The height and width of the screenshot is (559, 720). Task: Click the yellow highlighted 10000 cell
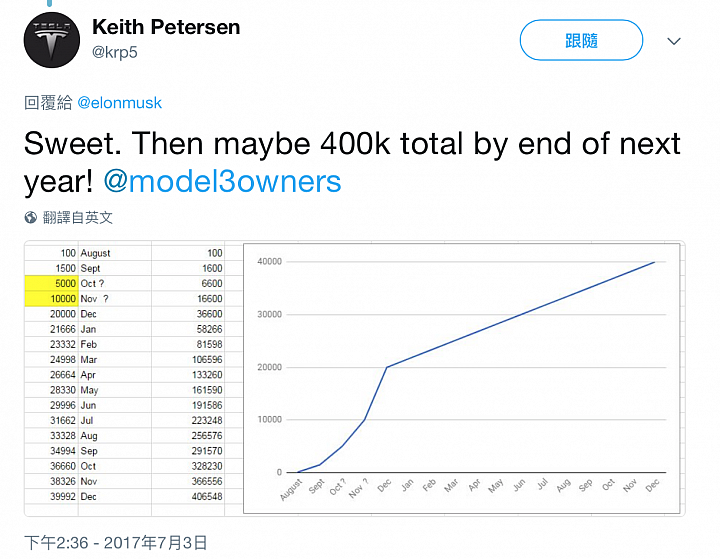click(x=51, y=299)
